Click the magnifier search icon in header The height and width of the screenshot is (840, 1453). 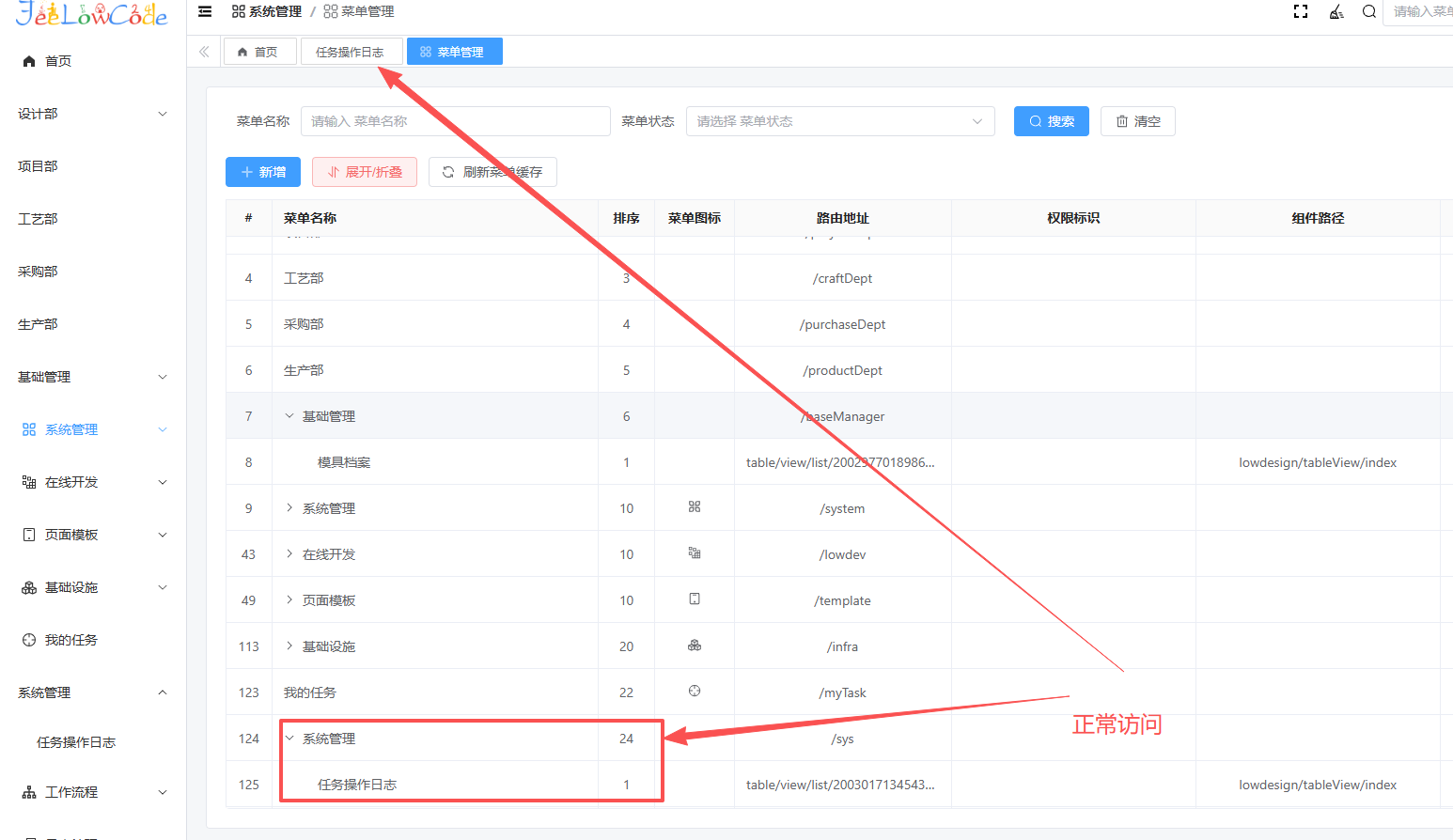tap(1369, 11)
